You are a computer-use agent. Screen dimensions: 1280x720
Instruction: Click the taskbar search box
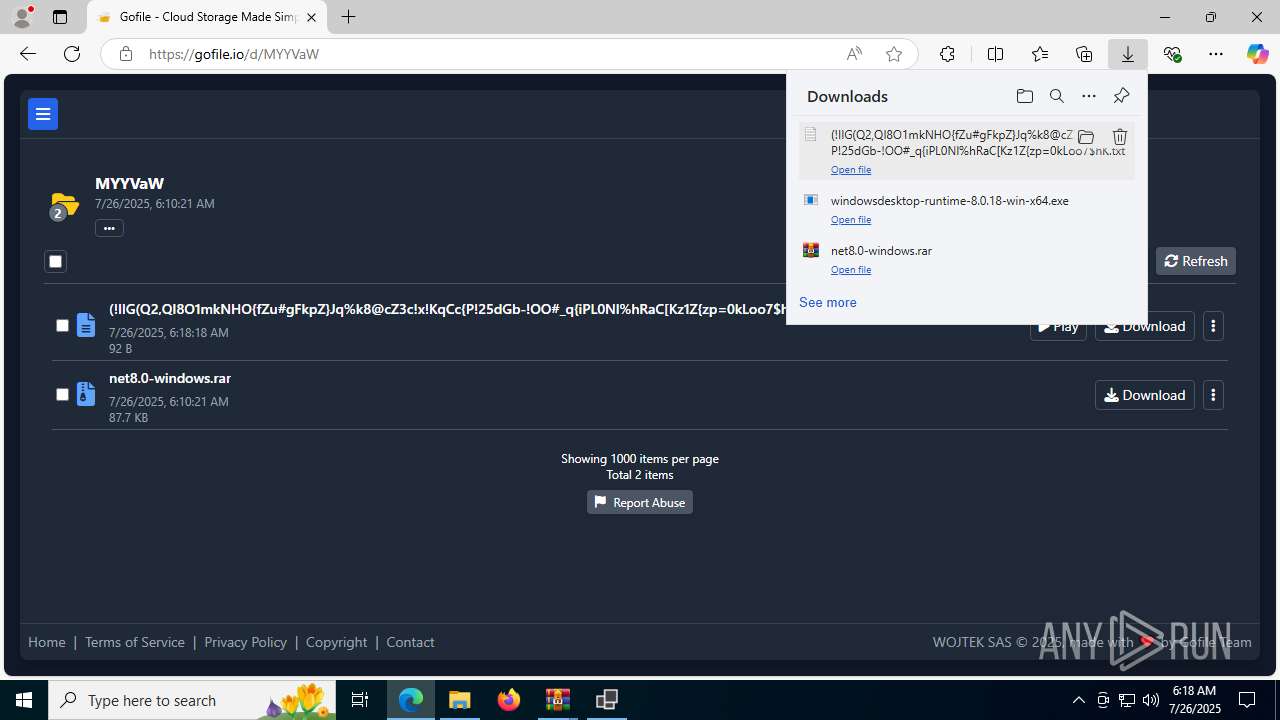tap(192, 700)
